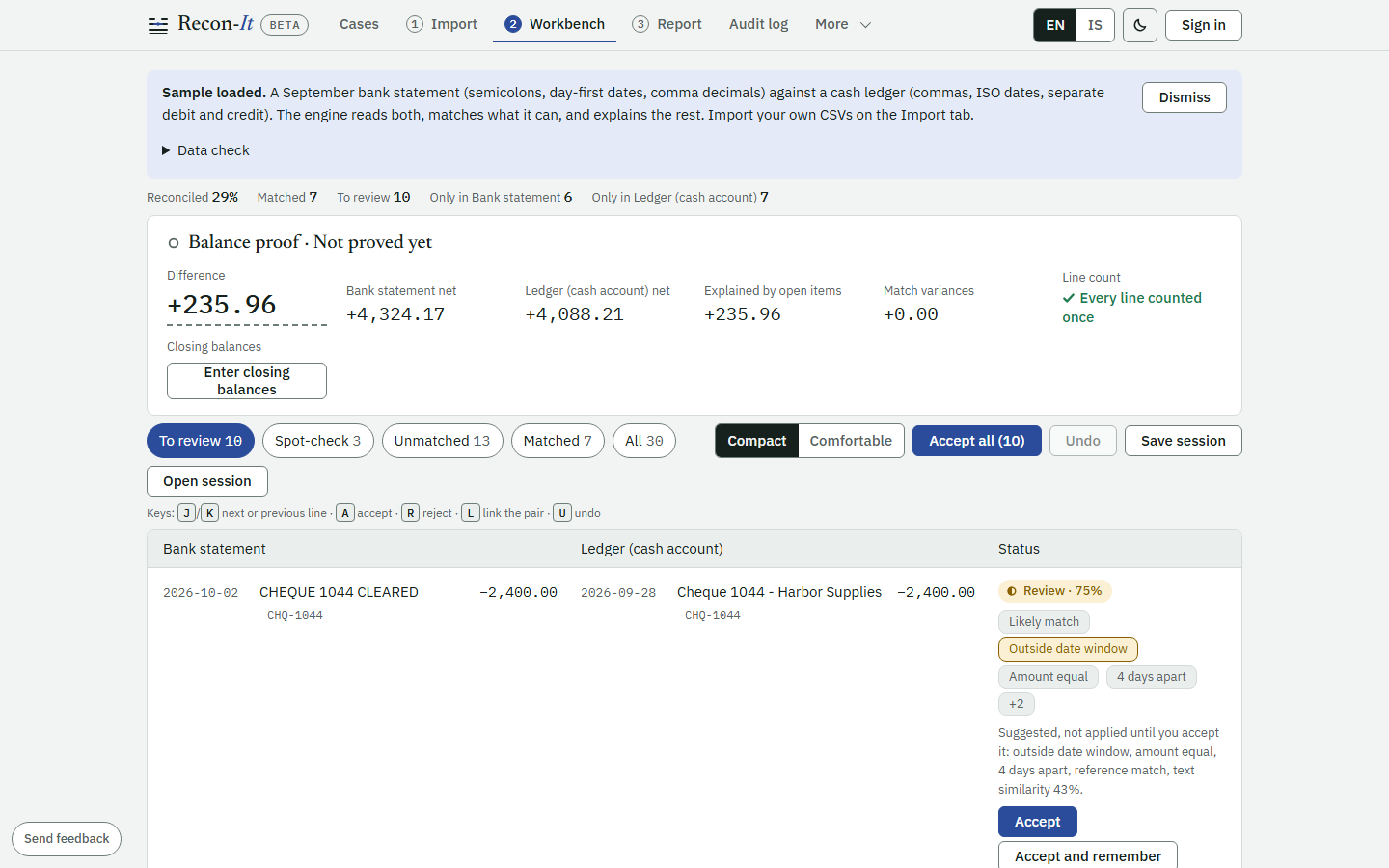Image resolution: width=1389 pixels, height=868 pixels.
Task: Dismiss the sample loaded banner
Action: pyautogui.click(x=1185, y=97)
